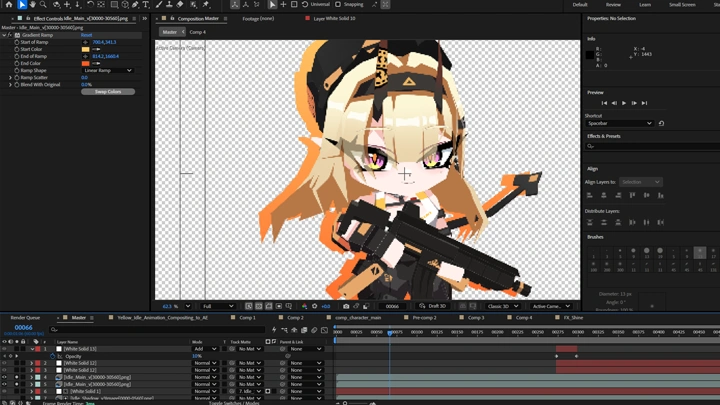Screen dimensions: 720x405
Task: Select the Zoom magnifier tool
Action: [43, 5]
